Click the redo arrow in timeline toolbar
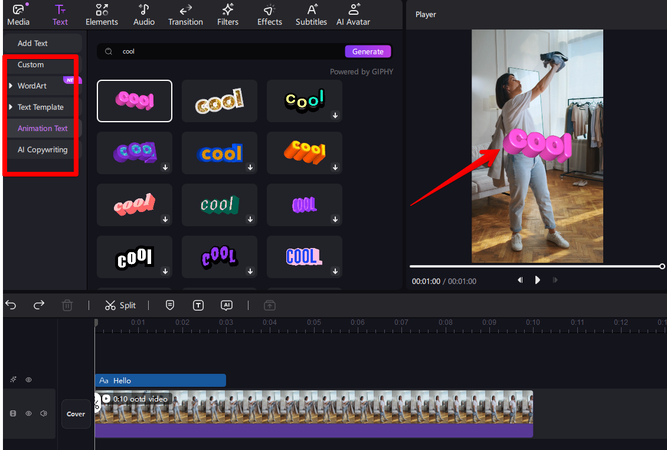The image size is (667, 450). tap(39, 305)
